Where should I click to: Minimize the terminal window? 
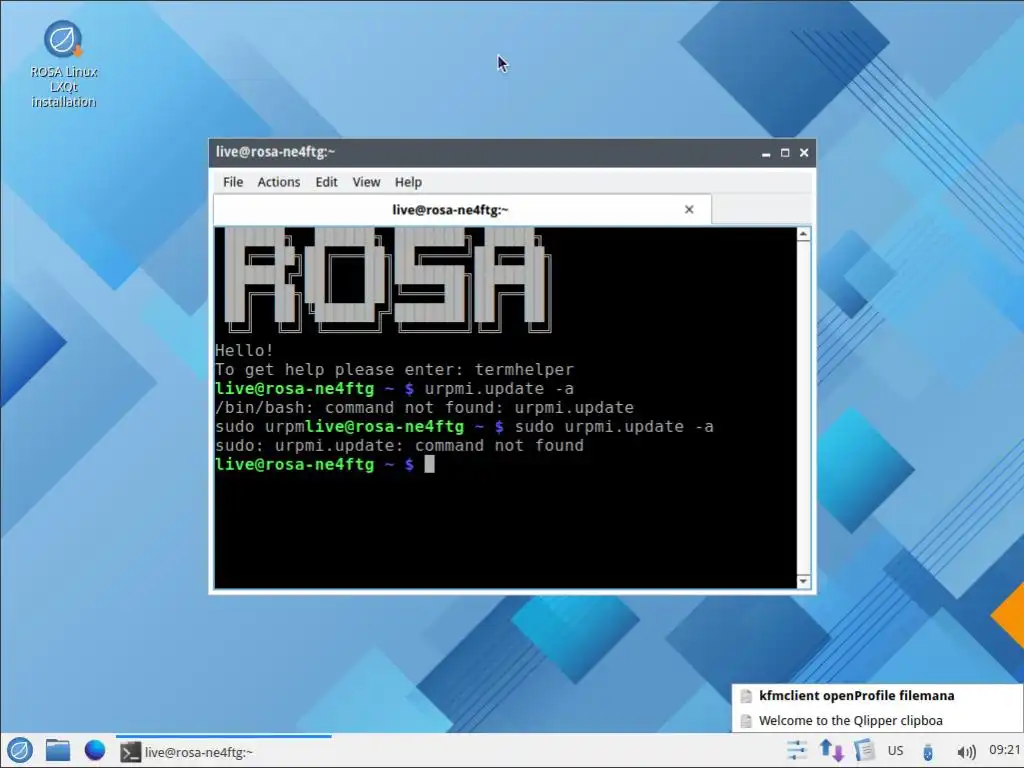click(x=766, y=153)
